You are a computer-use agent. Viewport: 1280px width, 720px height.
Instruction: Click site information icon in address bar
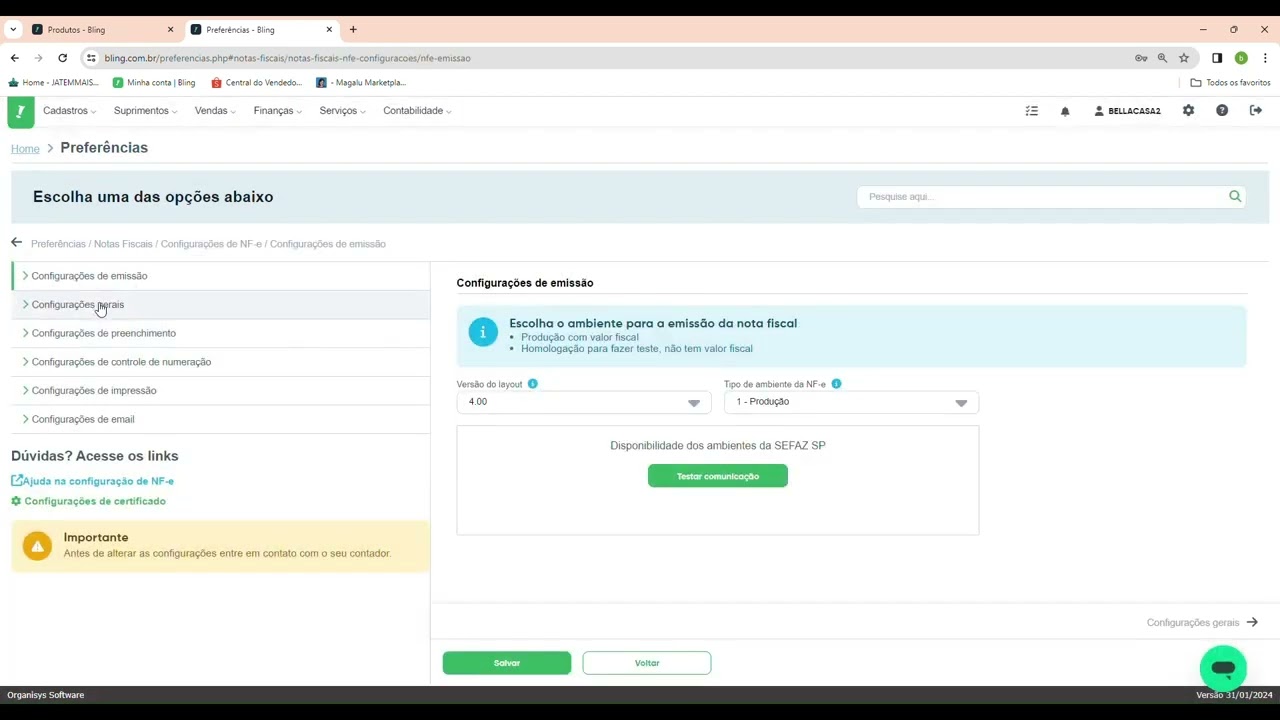coord(91,58)
